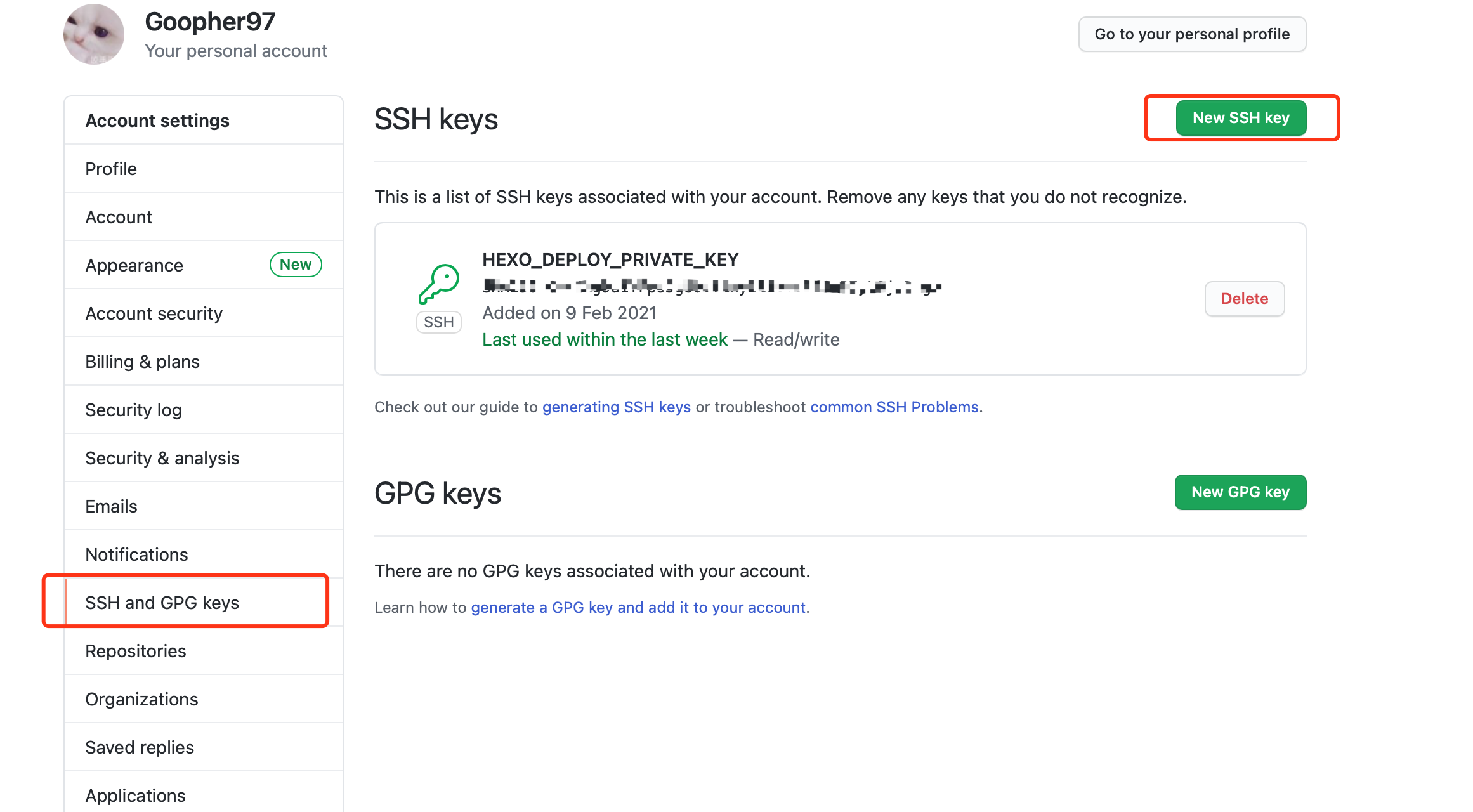Delete the HEXO_DEPLOY_PRIVATE_KEY

1245,299
